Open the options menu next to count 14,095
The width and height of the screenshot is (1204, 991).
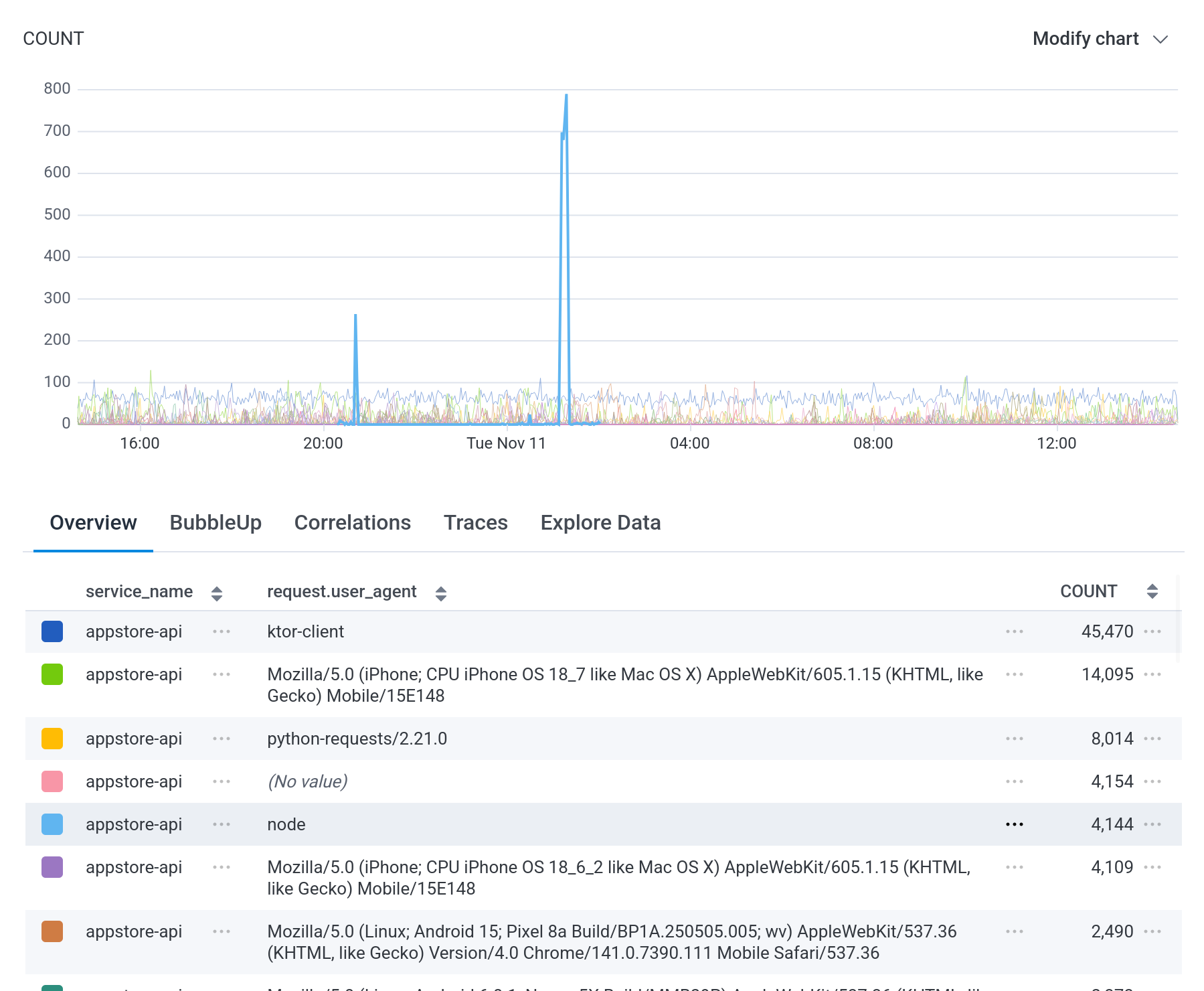(x=1153, y=674)
